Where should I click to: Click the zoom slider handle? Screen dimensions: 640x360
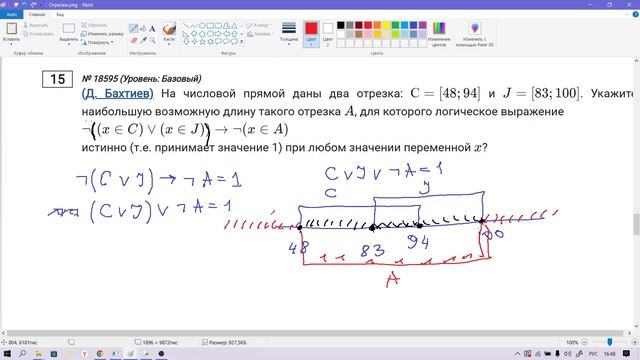(x=610, y=342)
